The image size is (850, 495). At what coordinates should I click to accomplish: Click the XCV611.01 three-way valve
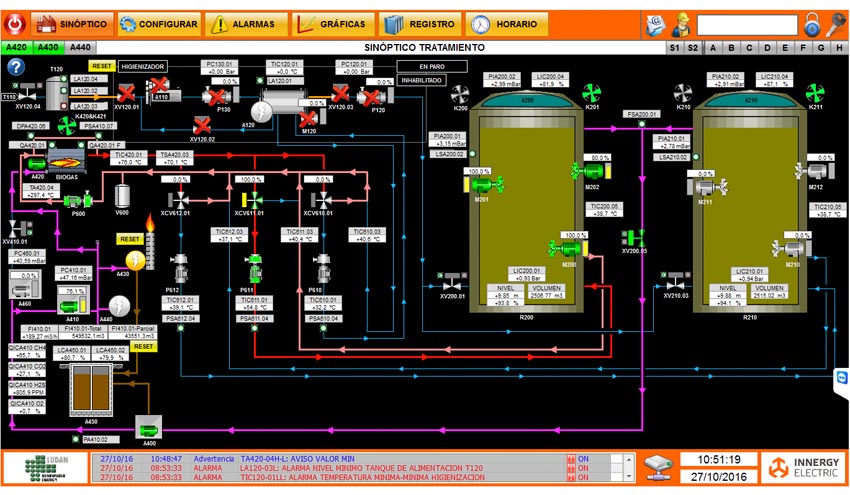tap(253, 198)
